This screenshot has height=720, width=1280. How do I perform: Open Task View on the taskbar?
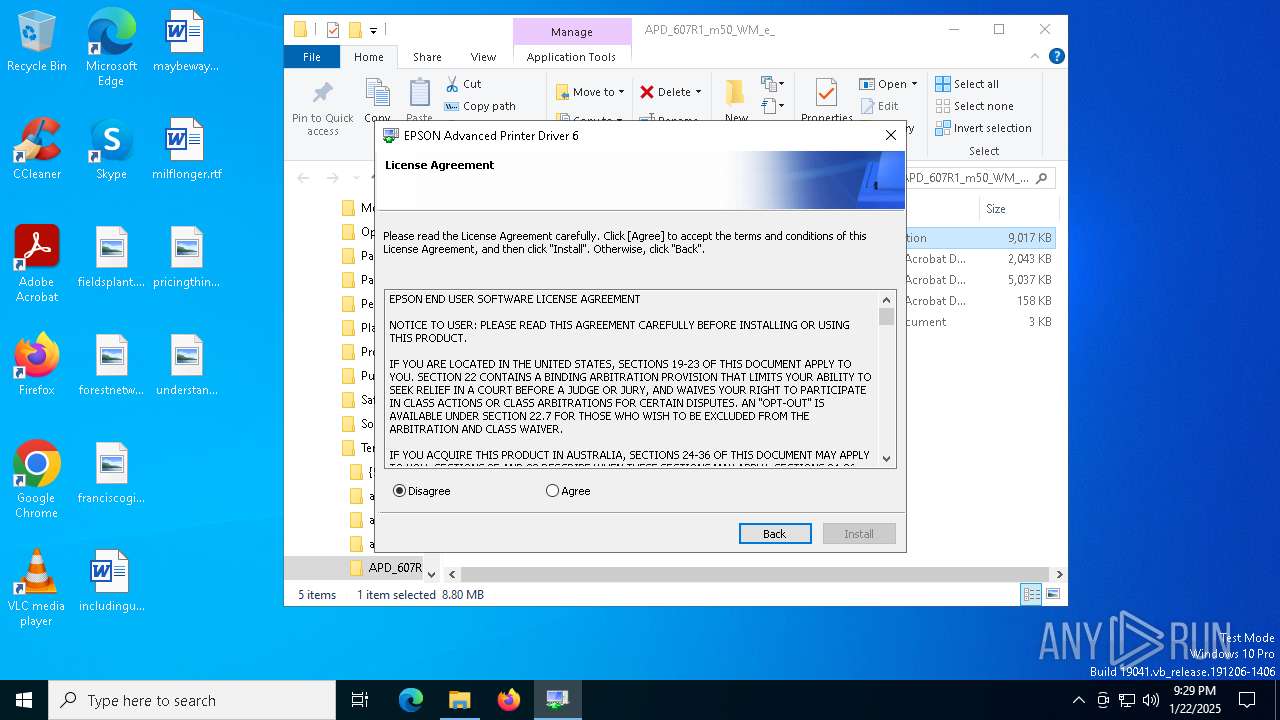tap(360, 700)
